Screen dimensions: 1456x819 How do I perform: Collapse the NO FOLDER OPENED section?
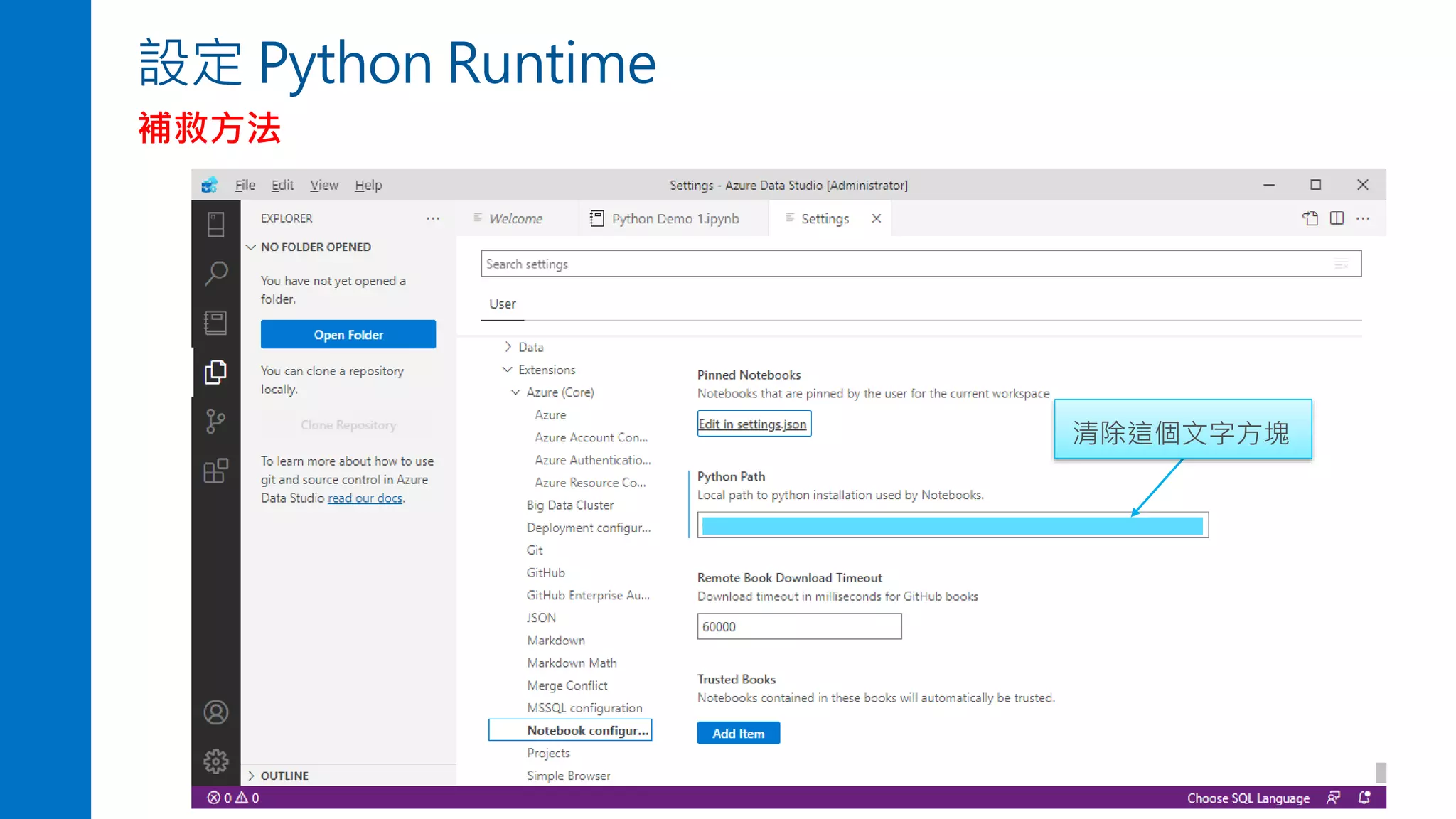pos(251,247)
